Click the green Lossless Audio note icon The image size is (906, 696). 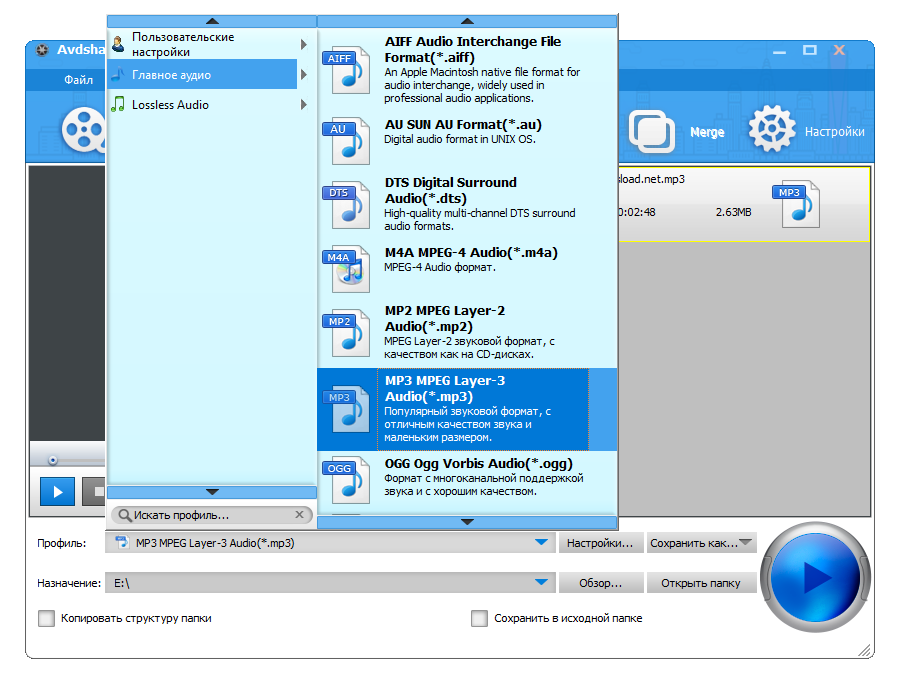click(118, 105)
